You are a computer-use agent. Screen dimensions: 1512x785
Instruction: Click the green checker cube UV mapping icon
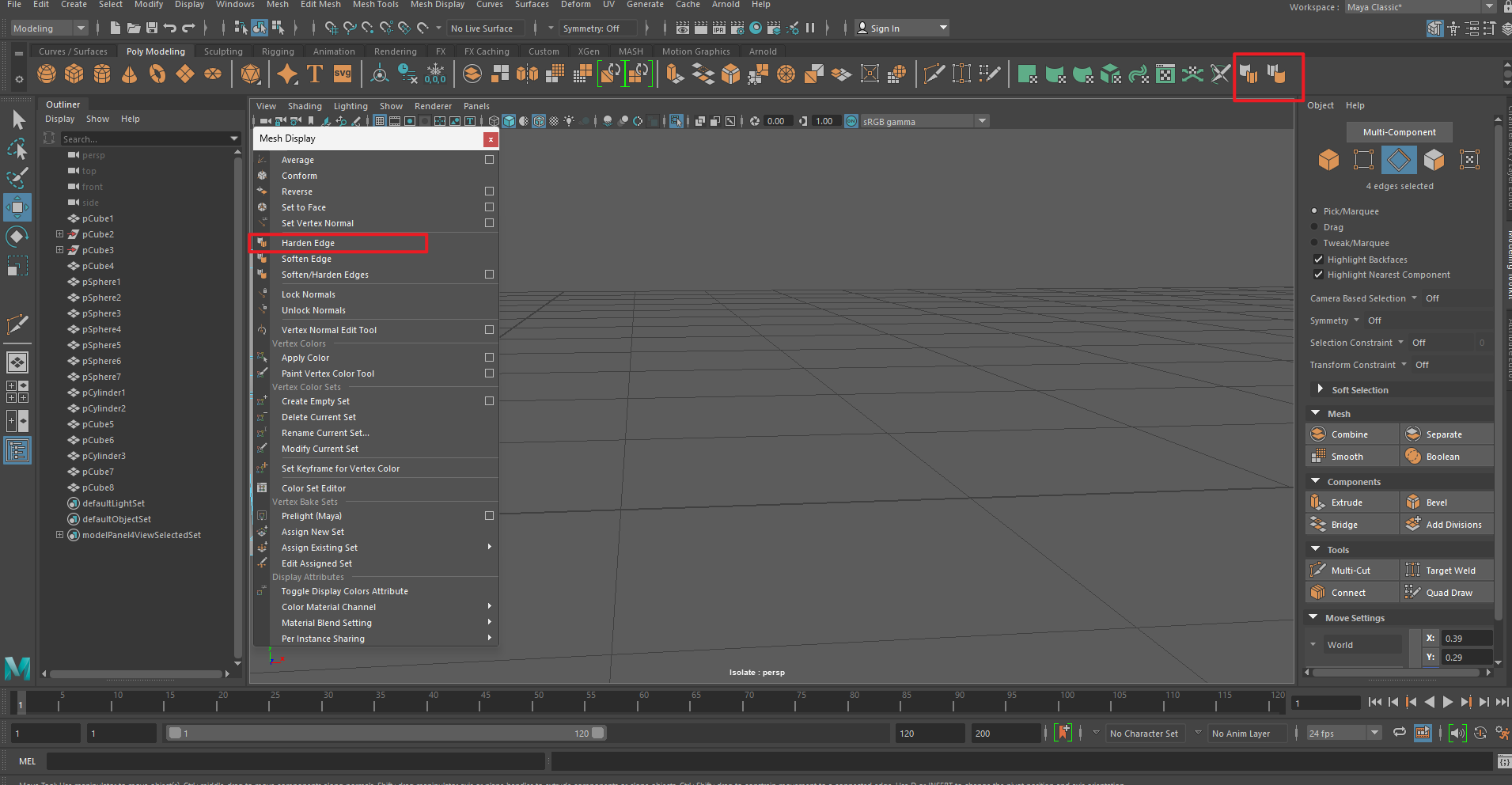(x=1111, y=74)
